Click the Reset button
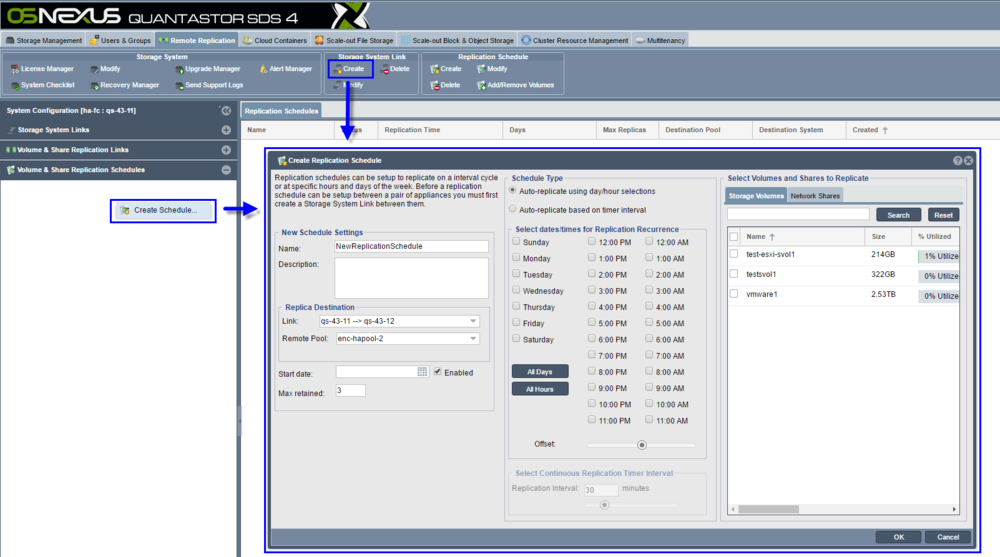 click(x=943, y=215)
